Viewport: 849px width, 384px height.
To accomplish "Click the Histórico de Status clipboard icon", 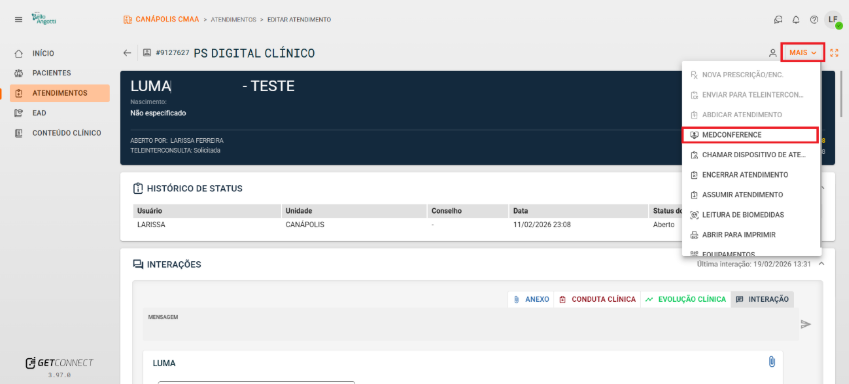I will tap(138, 188).
